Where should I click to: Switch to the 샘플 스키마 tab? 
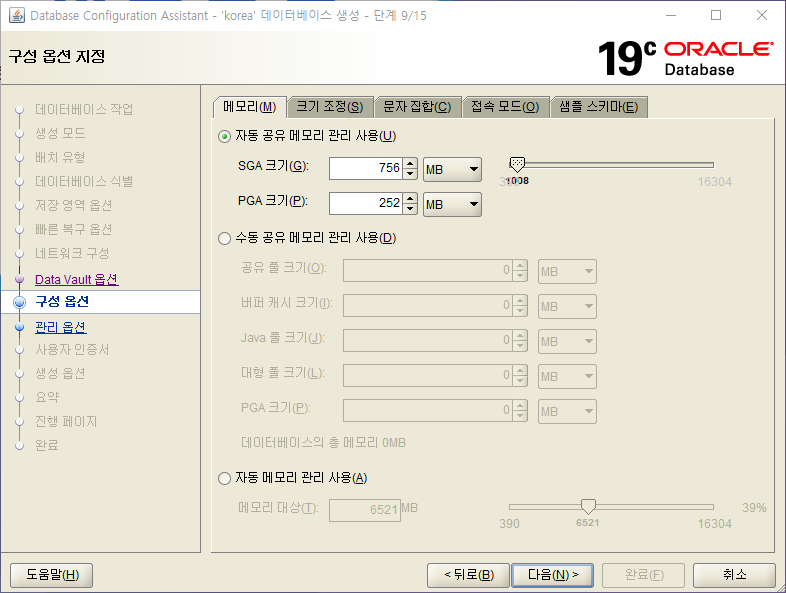pos(599,107)
